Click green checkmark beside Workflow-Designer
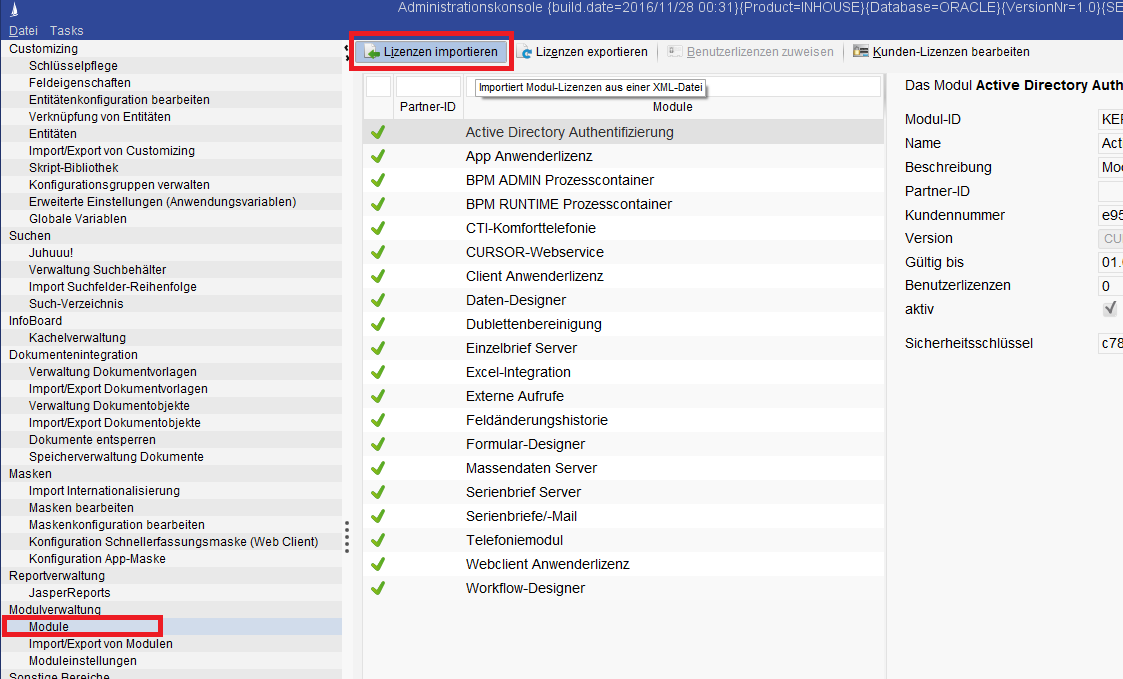Screen dimensions: 1123x679 tap(378, 588)
